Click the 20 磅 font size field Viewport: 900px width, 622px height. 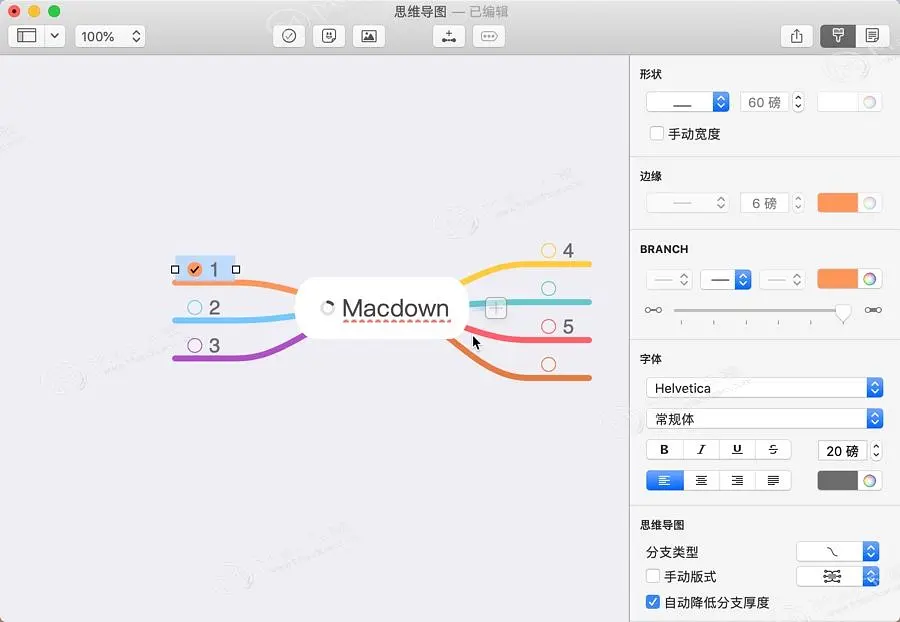(x=842, y=451)
